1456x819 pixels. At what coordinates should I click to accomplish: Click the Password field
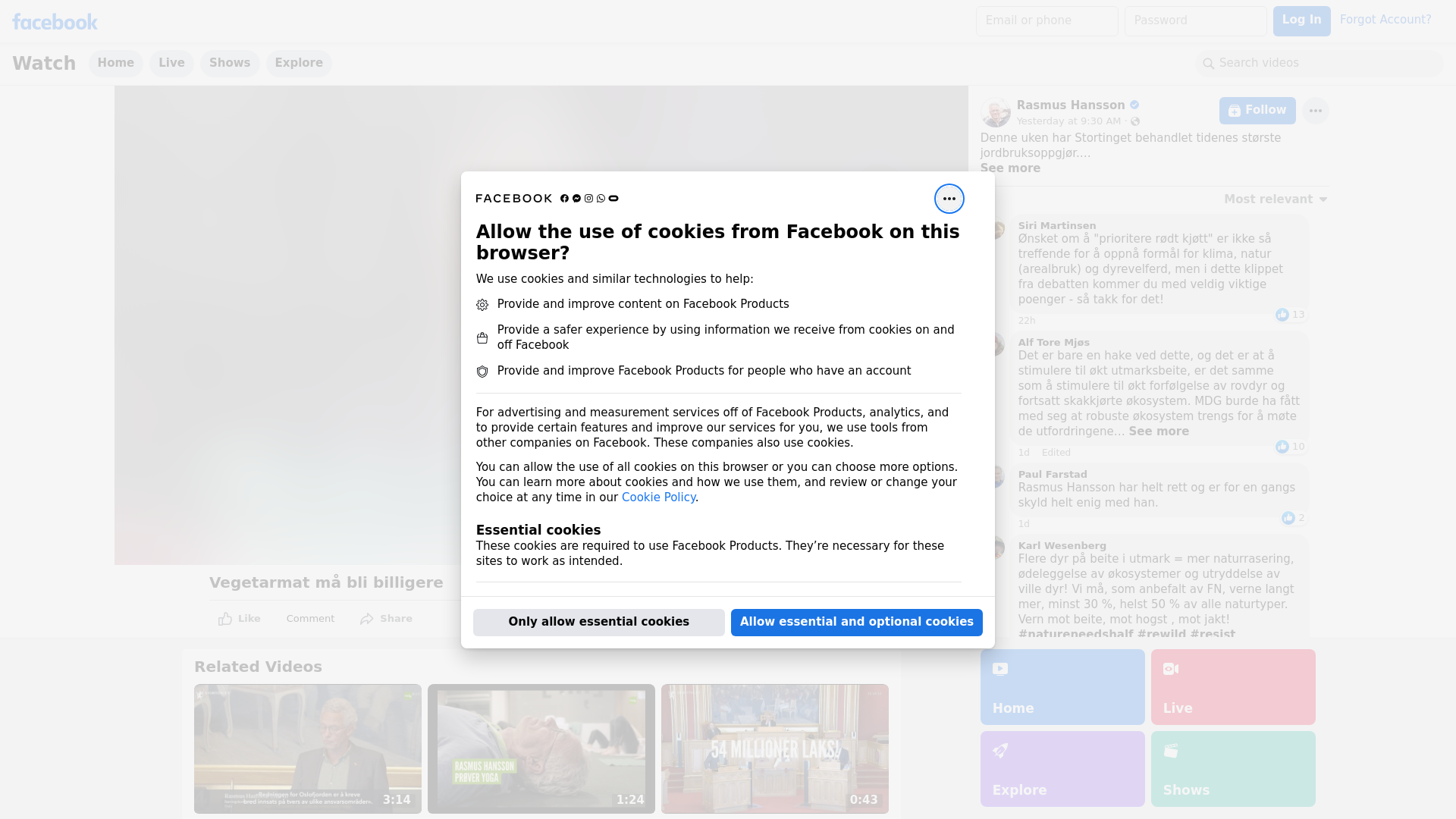(1195, 21)
